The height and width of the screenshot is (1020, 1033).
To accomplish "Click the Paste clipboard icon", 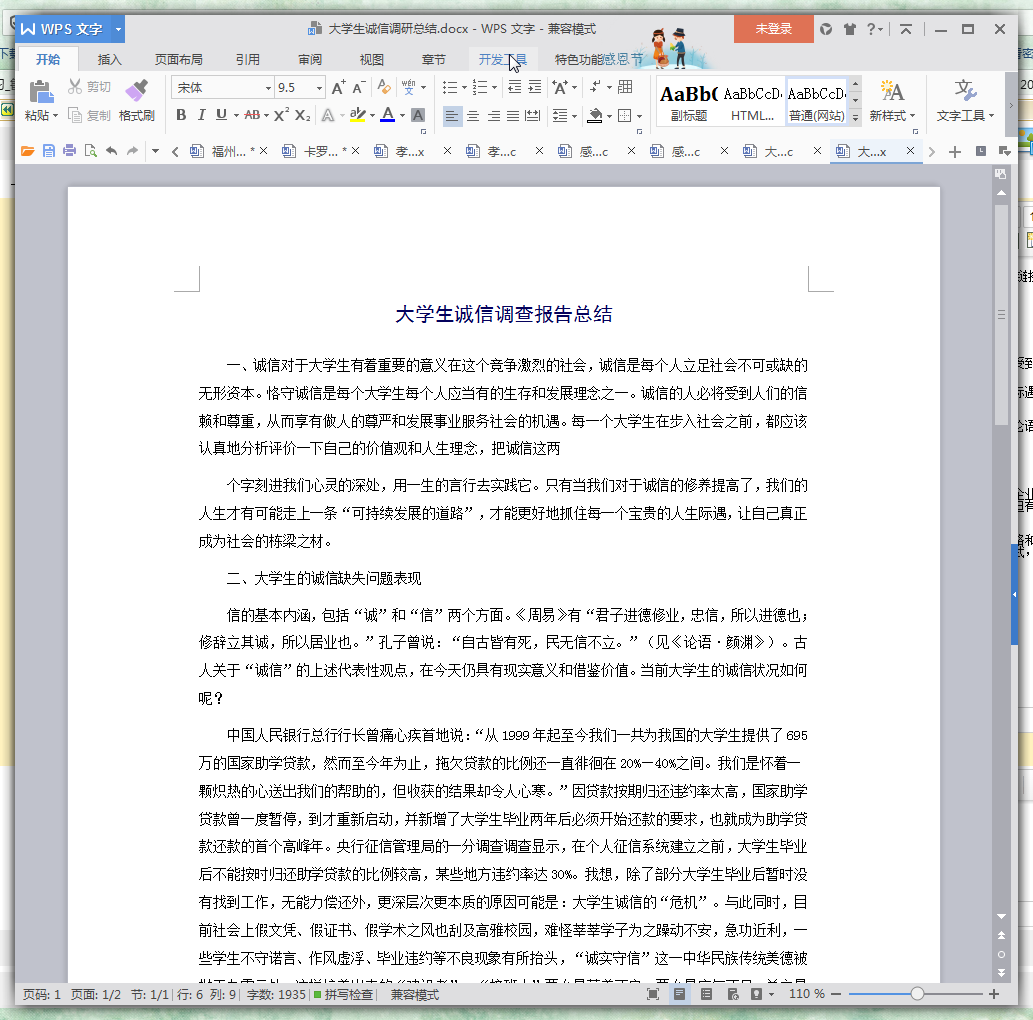I will click(41, 91).
